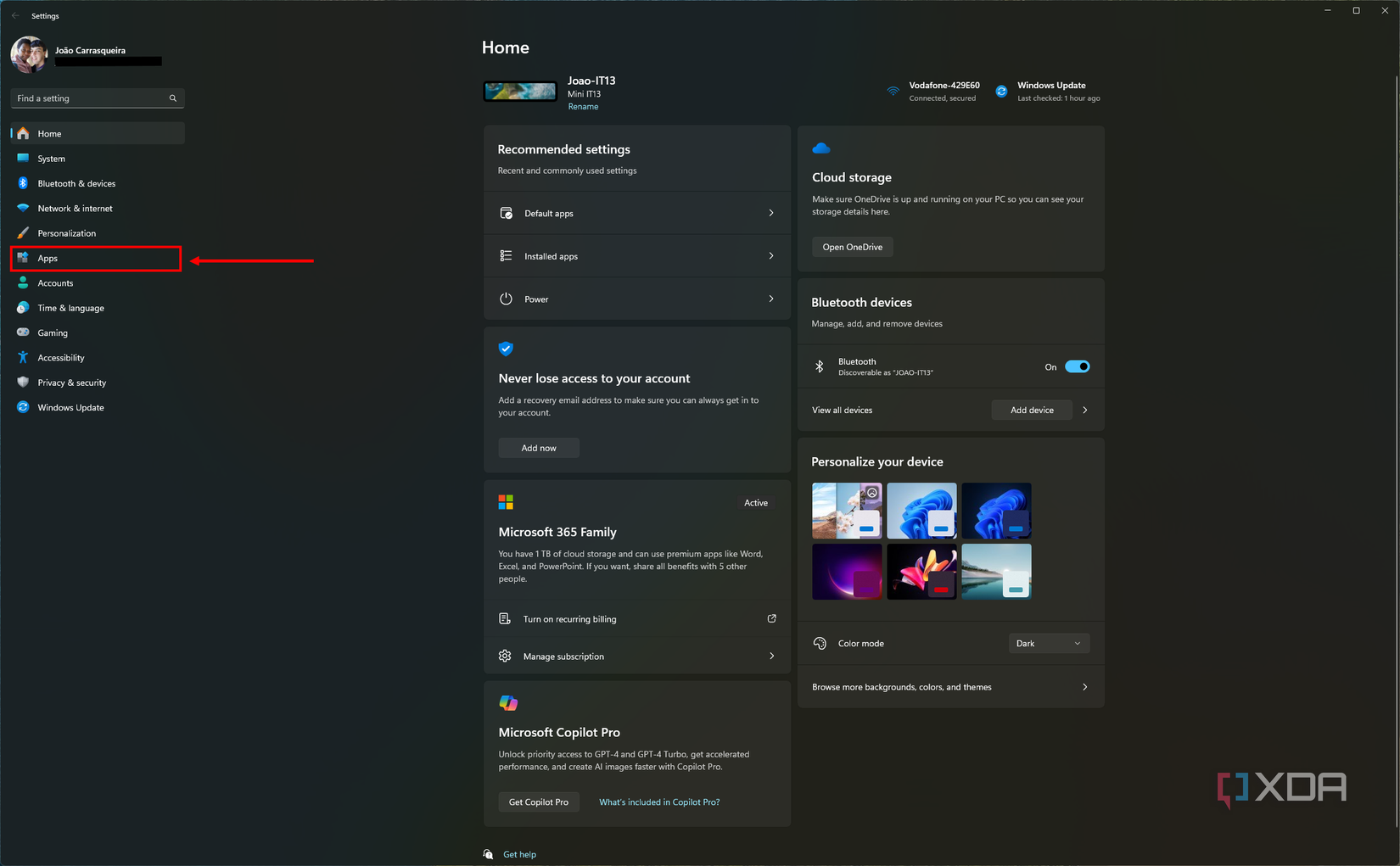Click the Vodafone-429E60 network status
This screenshot has width=1400, height=866.
click(933, 91)
